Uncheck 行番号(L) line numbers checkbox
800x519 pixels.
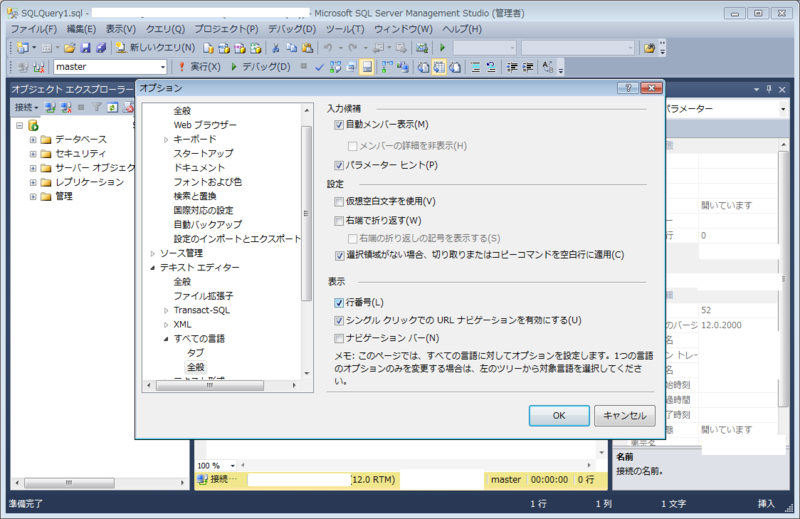[x=339, y=303]
